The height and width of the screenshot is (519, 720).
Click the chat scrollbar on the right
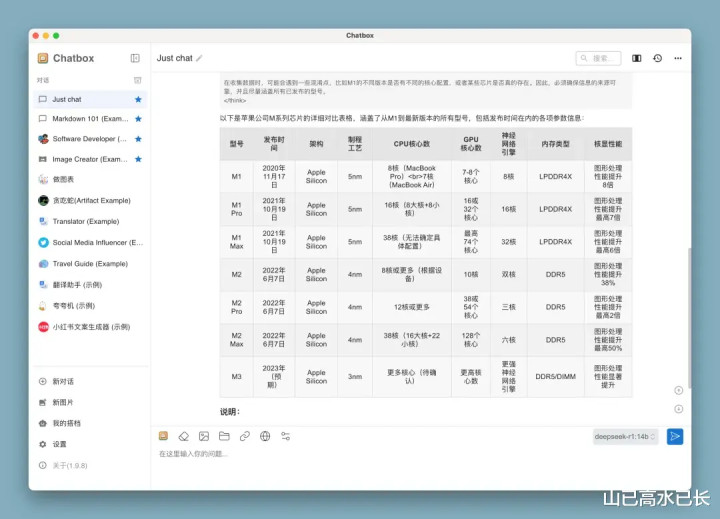tap(689, 317)
